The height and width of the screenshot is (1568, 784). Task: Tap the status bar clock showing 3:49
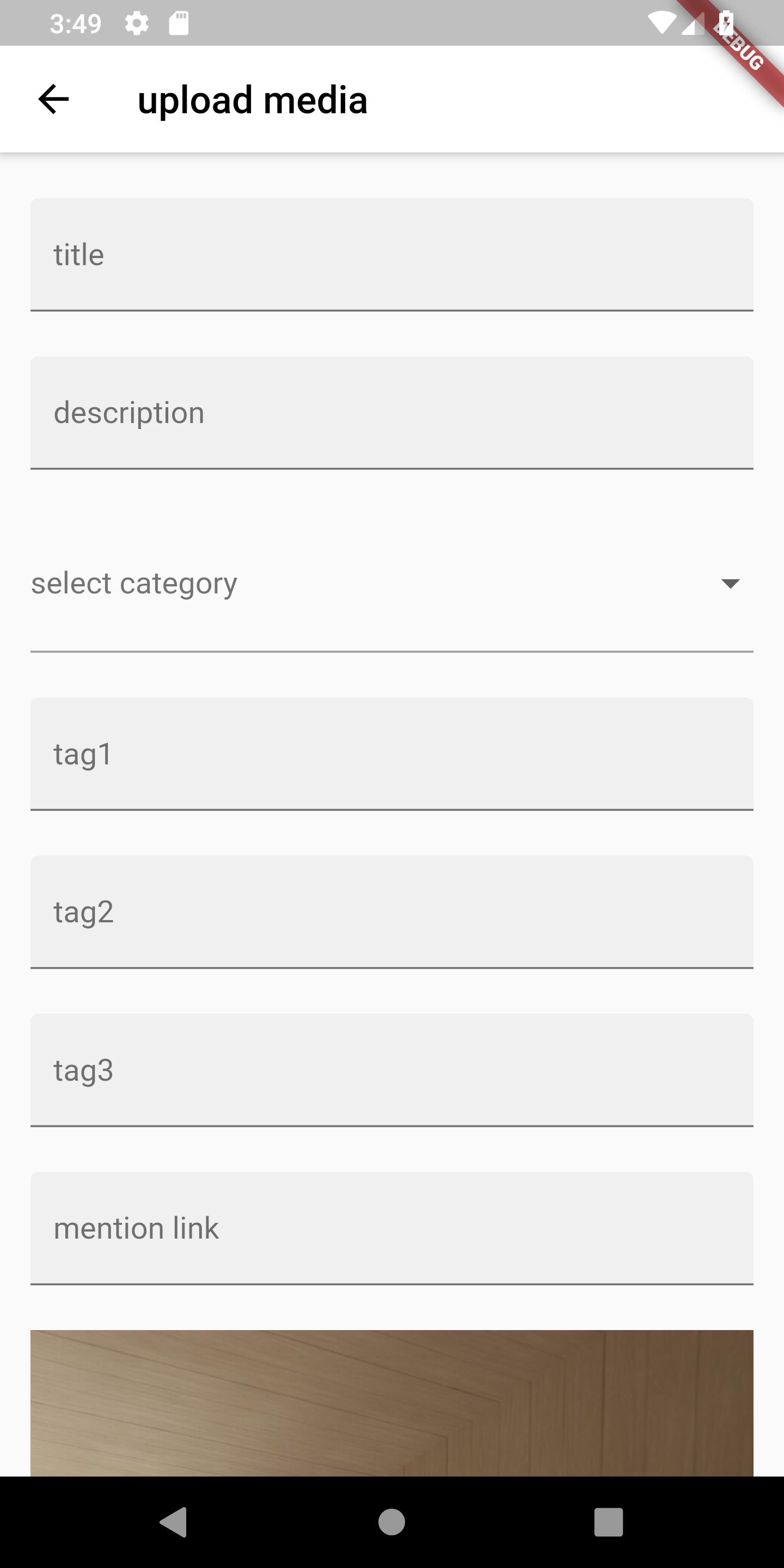click(x=76, y=24)
